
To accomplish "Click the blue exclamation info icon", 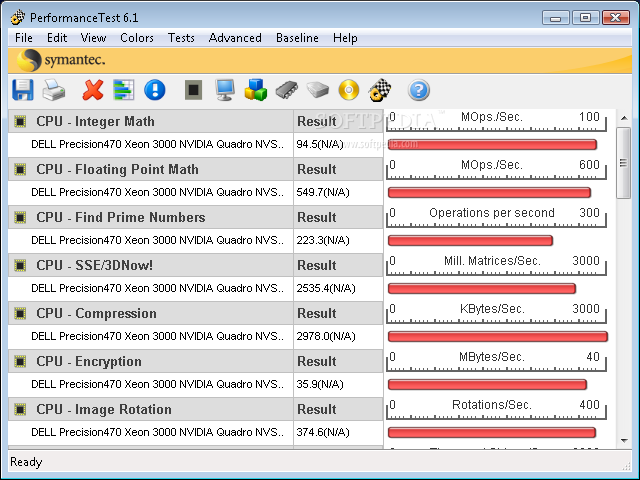I will click(x=155, y=90).
